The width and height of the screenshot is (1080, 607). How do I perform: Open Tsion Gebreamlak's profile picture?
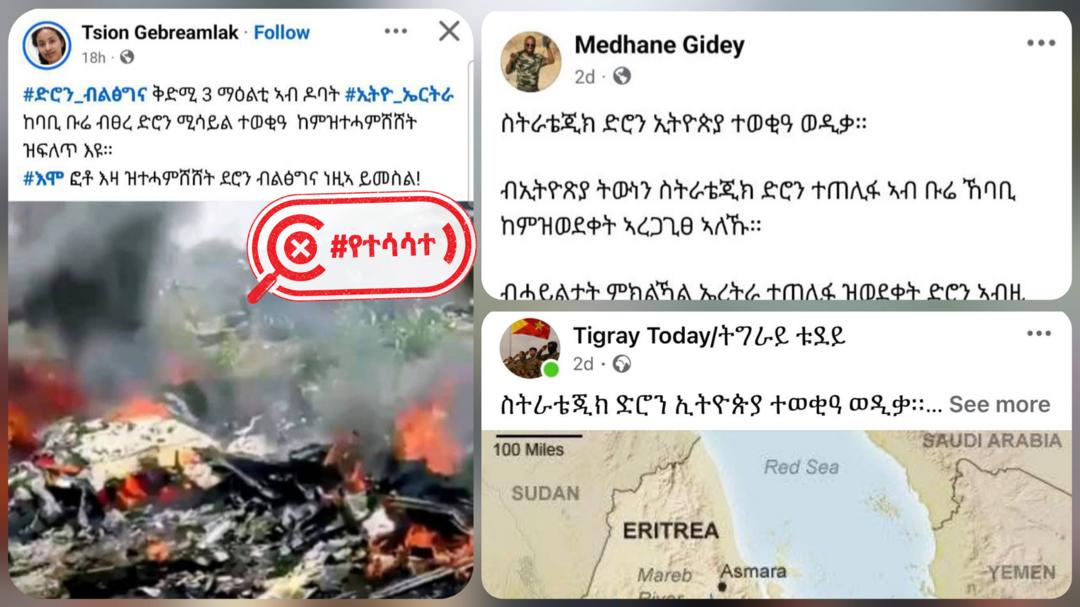tap(47, 45)
